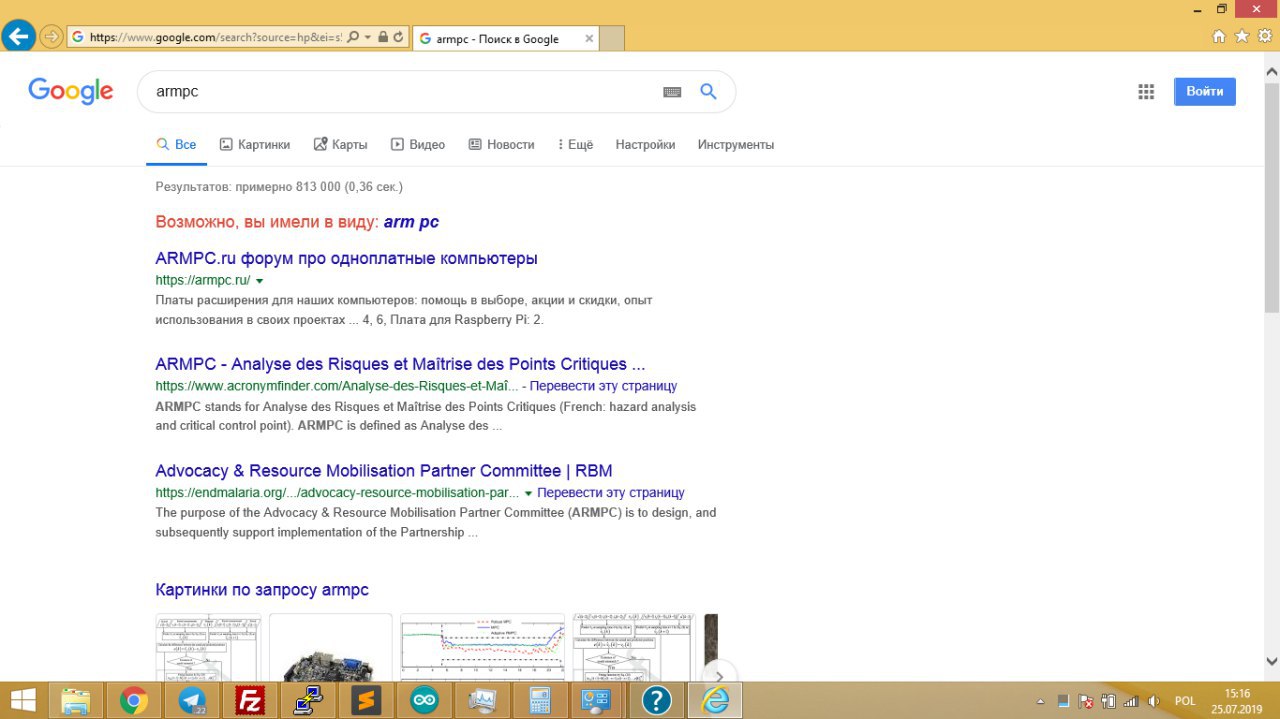Expand the Ещё more menu
This screenshot has width=1280, height=719.
[x=576, y=144]
